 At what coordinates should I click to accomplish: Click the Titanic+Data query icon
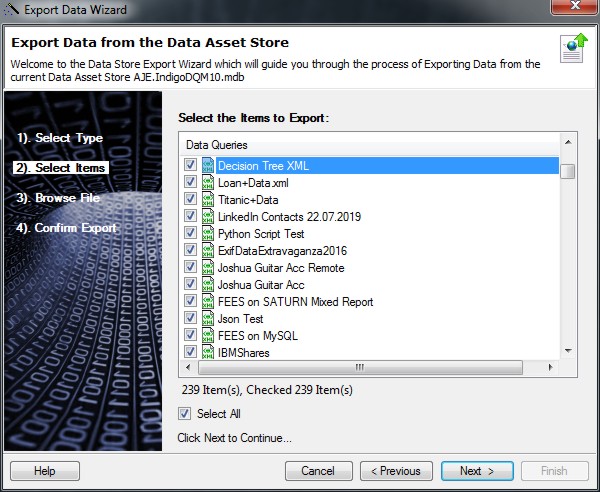208,199
